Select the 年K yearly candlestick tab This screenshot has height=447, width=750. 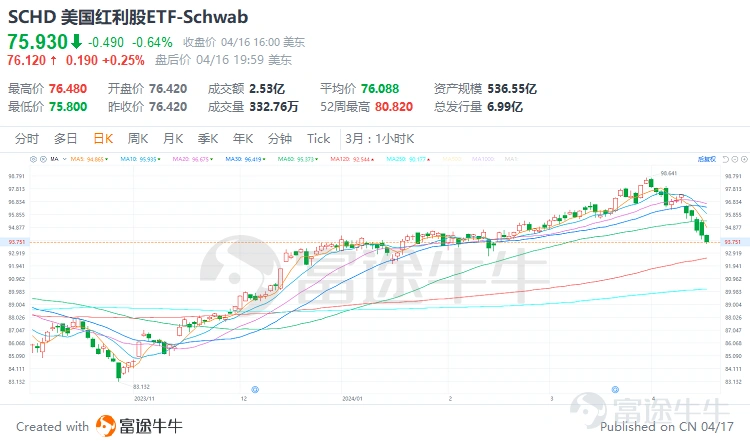click(x=243, y=139)
